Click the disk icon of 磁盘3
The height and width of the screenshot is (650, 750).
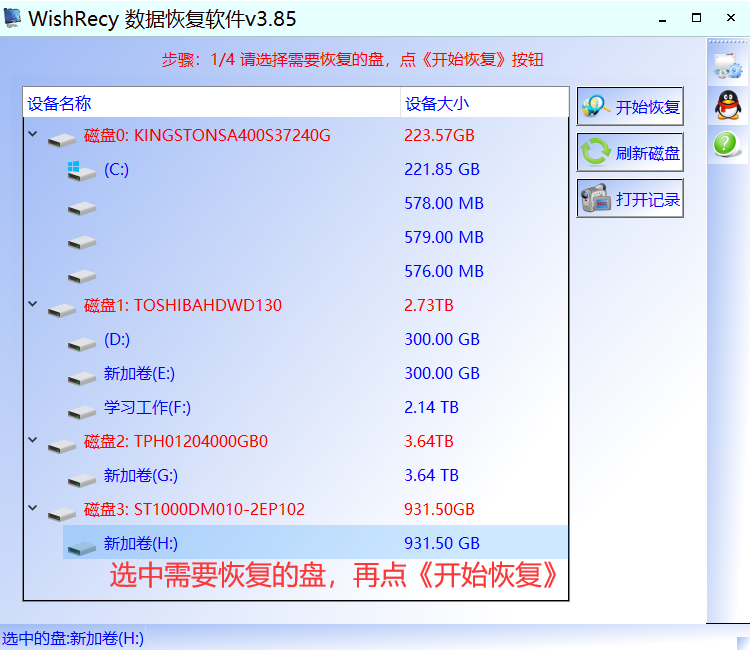click(62, 514)
